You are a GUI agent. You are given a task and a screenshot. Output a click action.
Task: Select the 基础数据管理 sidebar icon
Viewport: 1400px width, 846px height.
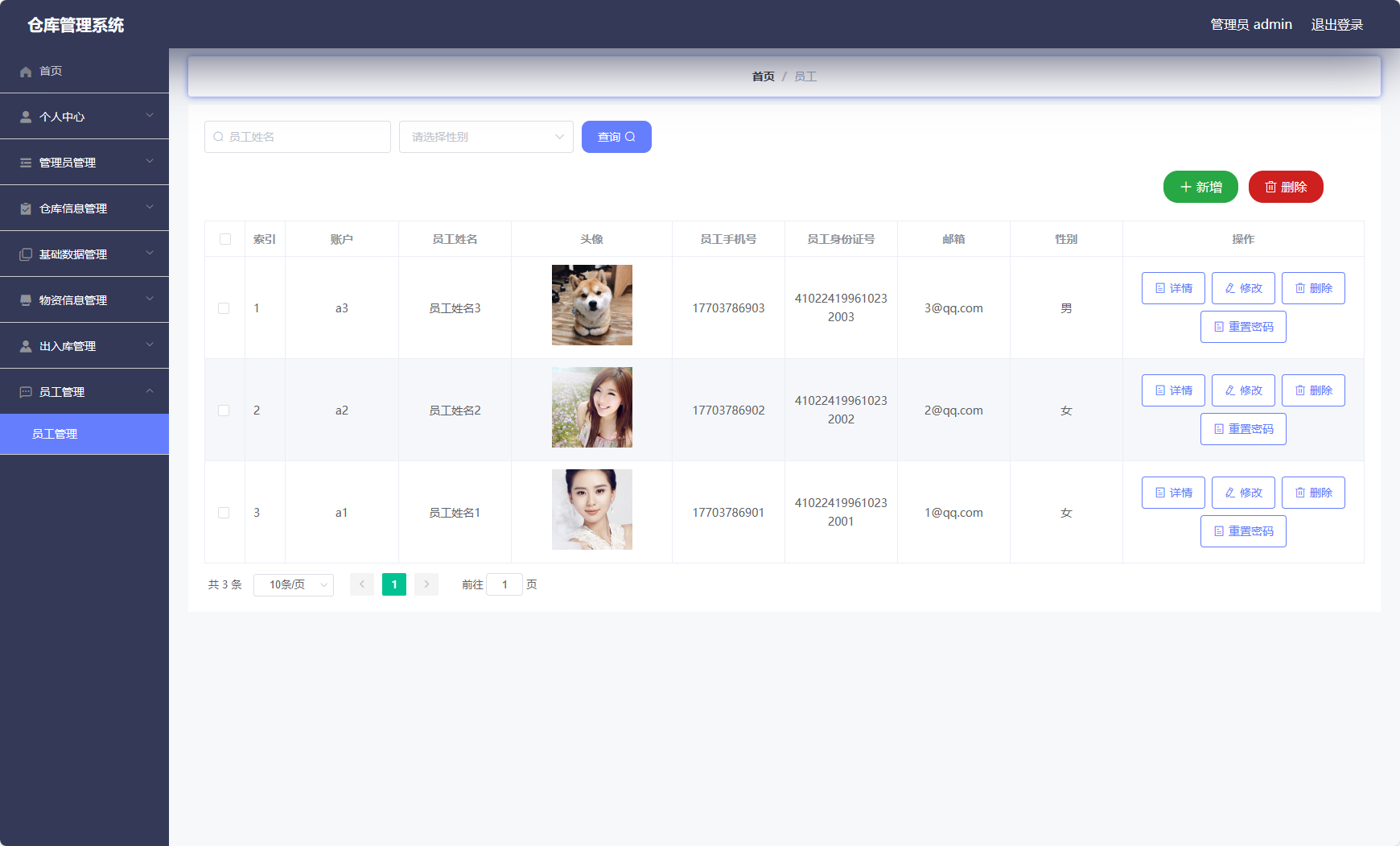click(x=23, y=254)
